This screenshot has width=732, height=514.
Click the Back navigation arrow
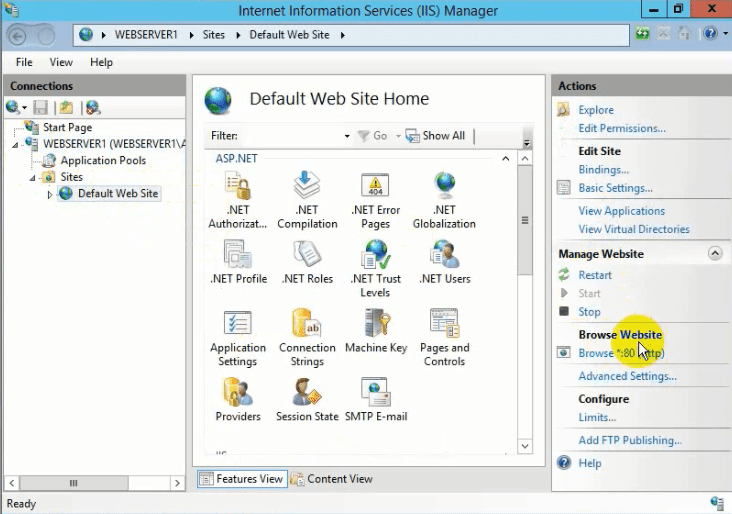(18, 36)
